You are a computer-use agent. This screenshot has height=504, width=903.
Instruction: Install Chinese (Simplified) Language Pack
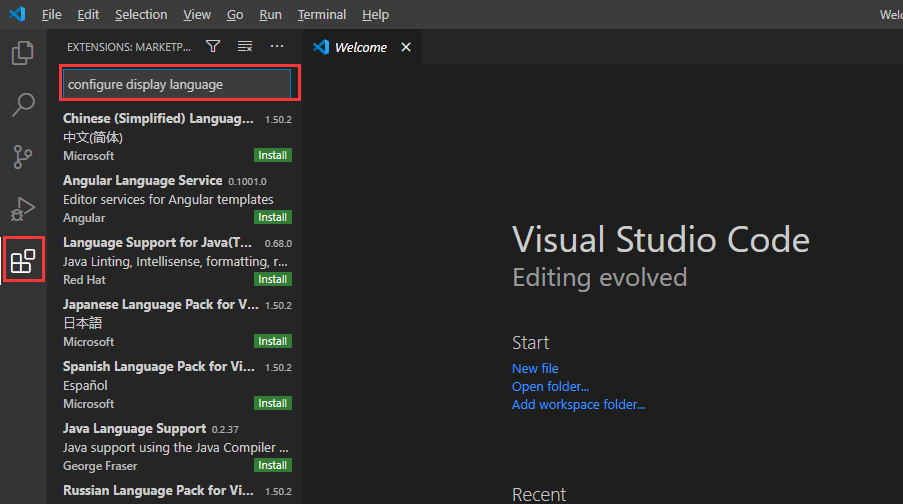pos(272,155)
